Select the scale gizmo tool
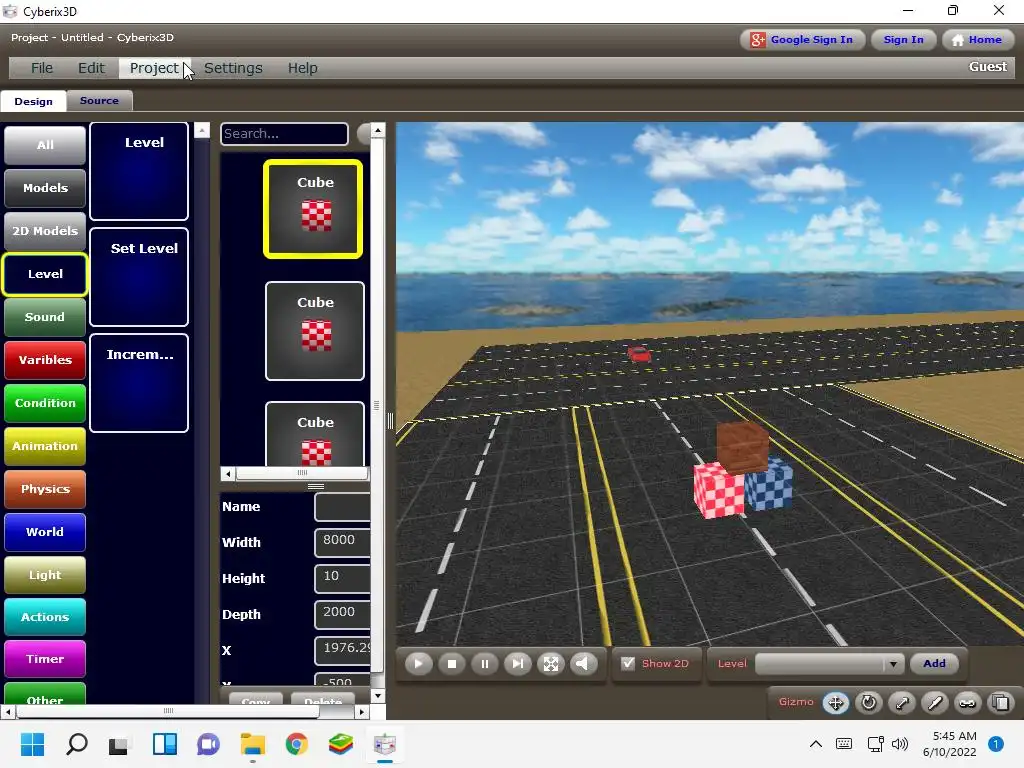Viewport: 1024px width, 768px height. pos(902,703)
